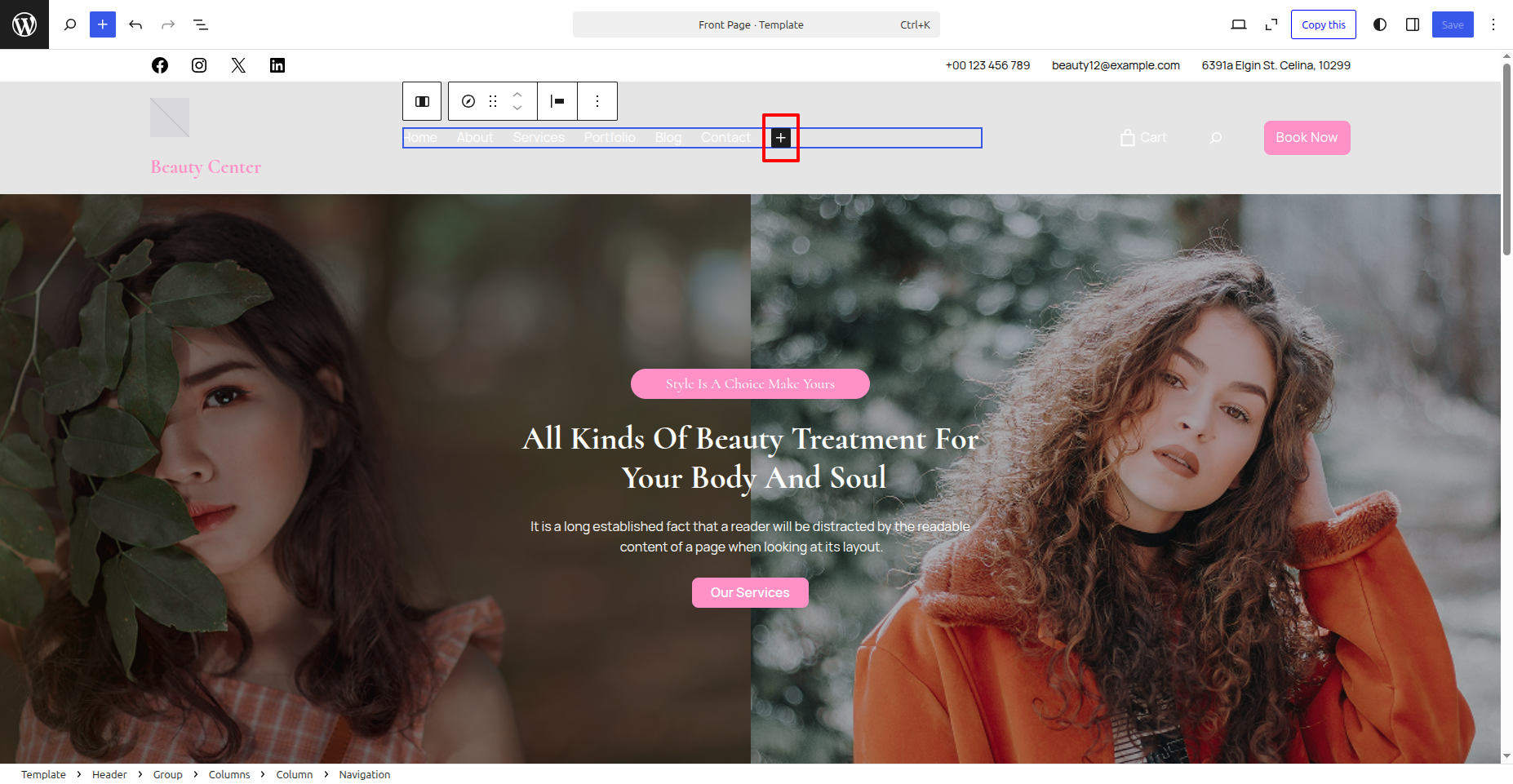Click the pink Book Now button

pos(1307,138)
